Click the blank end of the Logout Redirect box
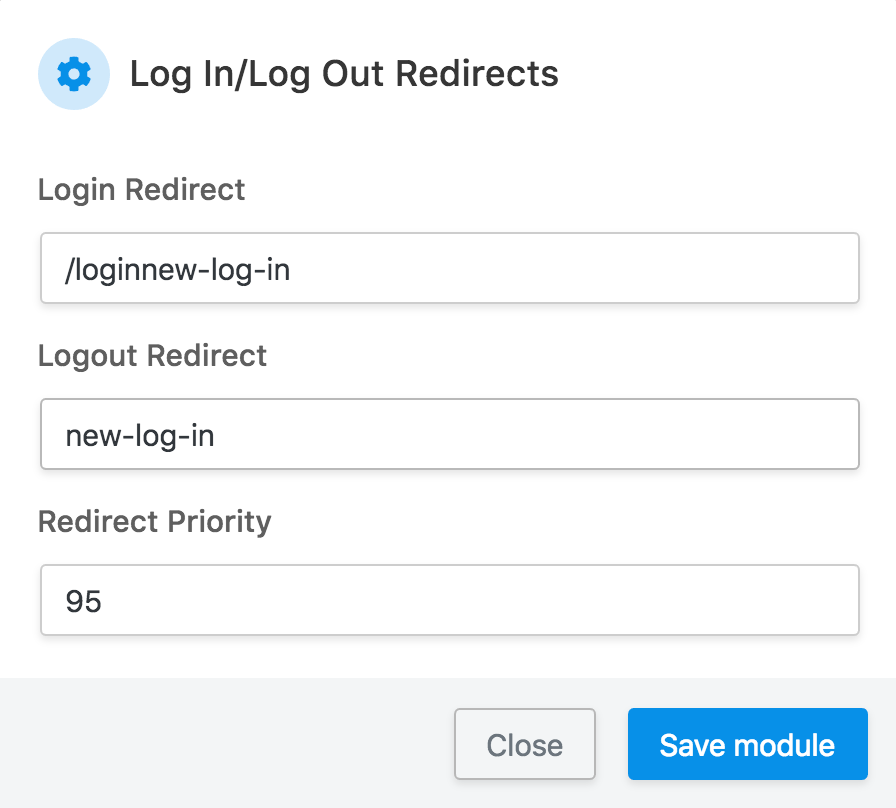The image size is (896, 808). [x=700, y=434]
